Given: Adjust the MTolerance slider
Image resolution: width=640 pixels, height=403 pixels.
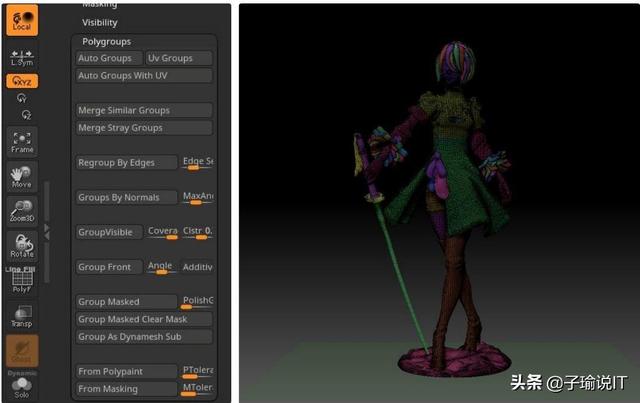Looking at the screenshot, I should (198, 389).
